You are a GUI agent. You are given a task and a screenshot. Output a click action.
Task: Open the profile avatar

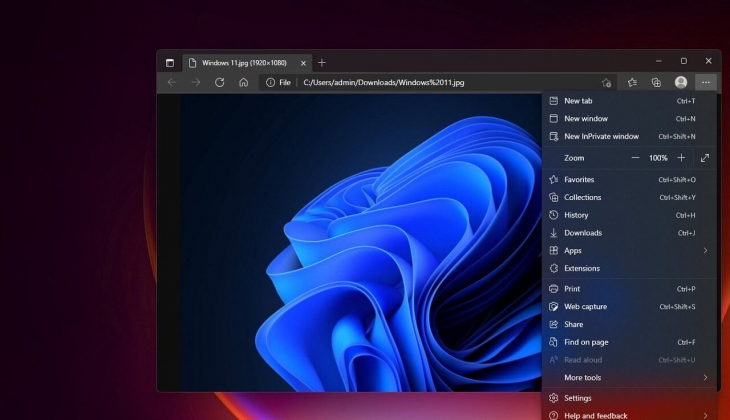tap(681, 82)
